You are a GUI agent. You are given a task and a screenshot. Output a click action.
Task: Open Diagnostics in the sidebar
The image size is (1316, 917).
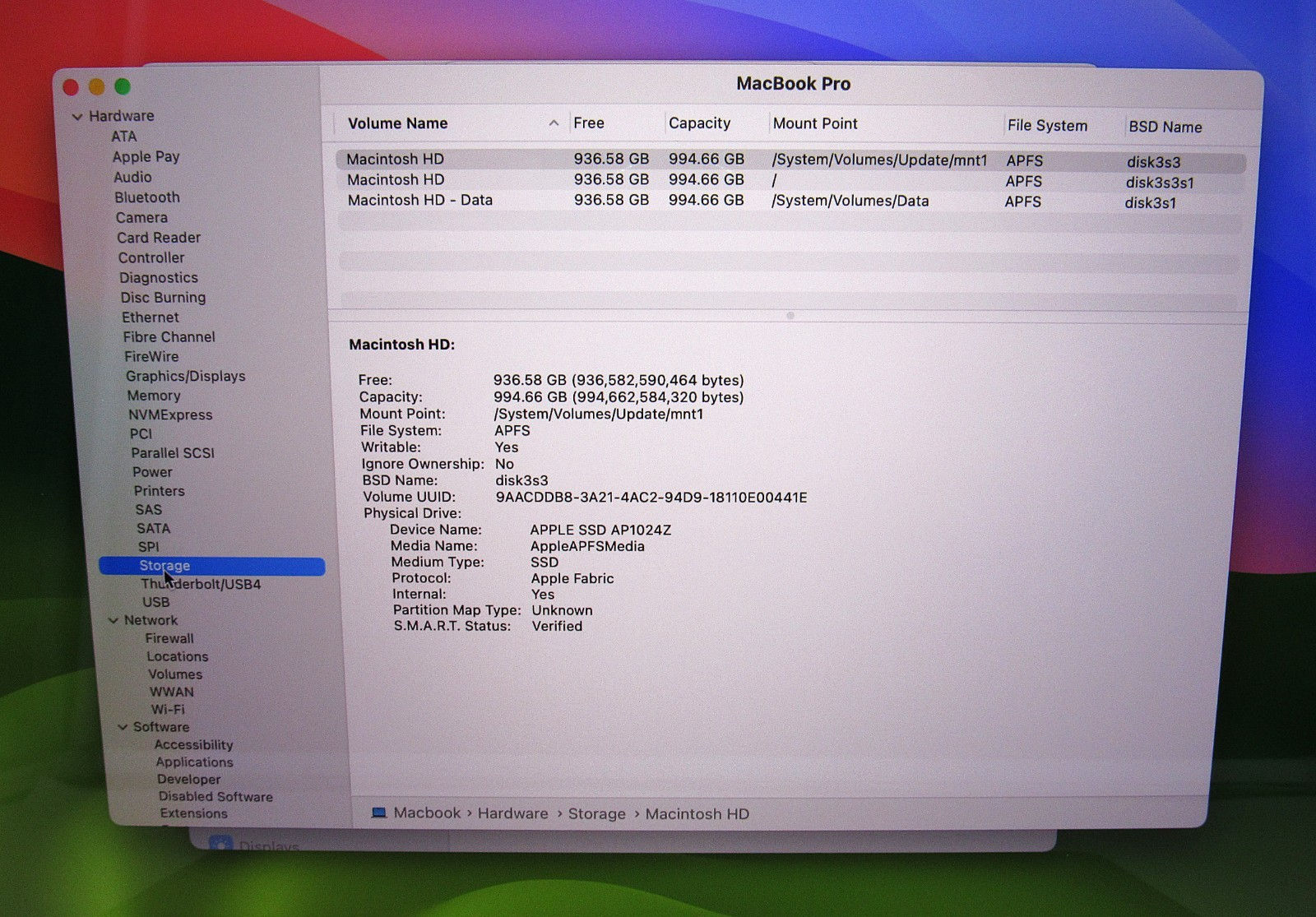(159, 278)
